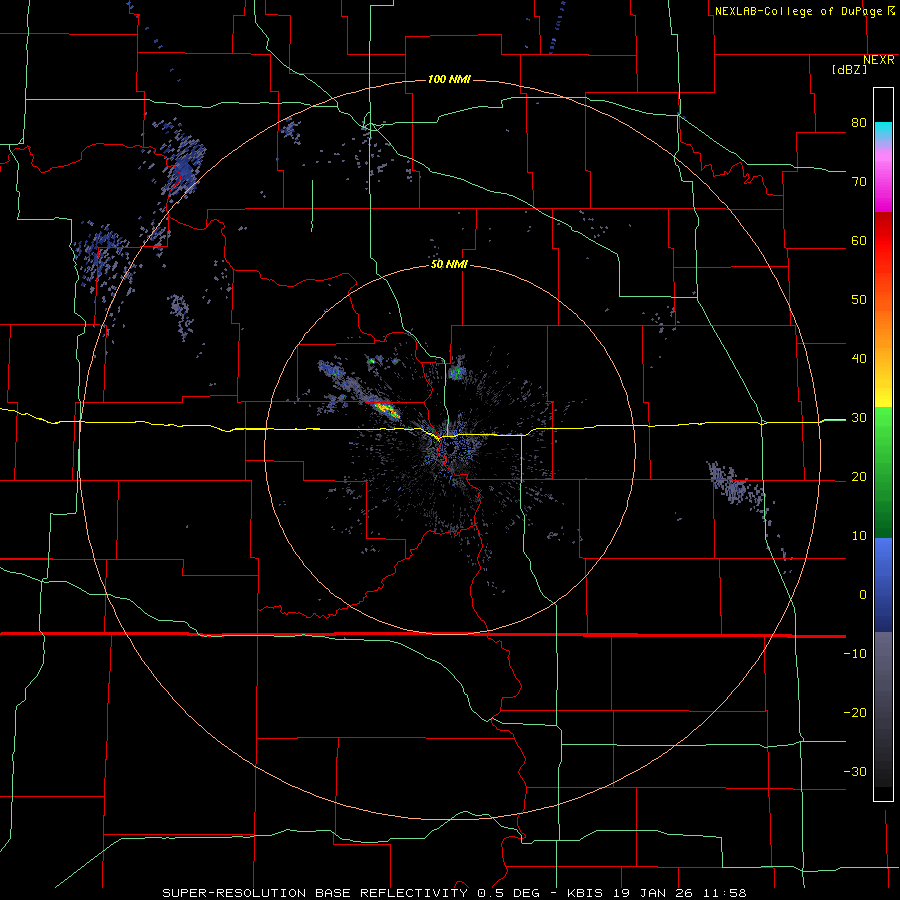Click the blue band of the color scale
Screen dimensions: 900x900
[x=883, y=585]
